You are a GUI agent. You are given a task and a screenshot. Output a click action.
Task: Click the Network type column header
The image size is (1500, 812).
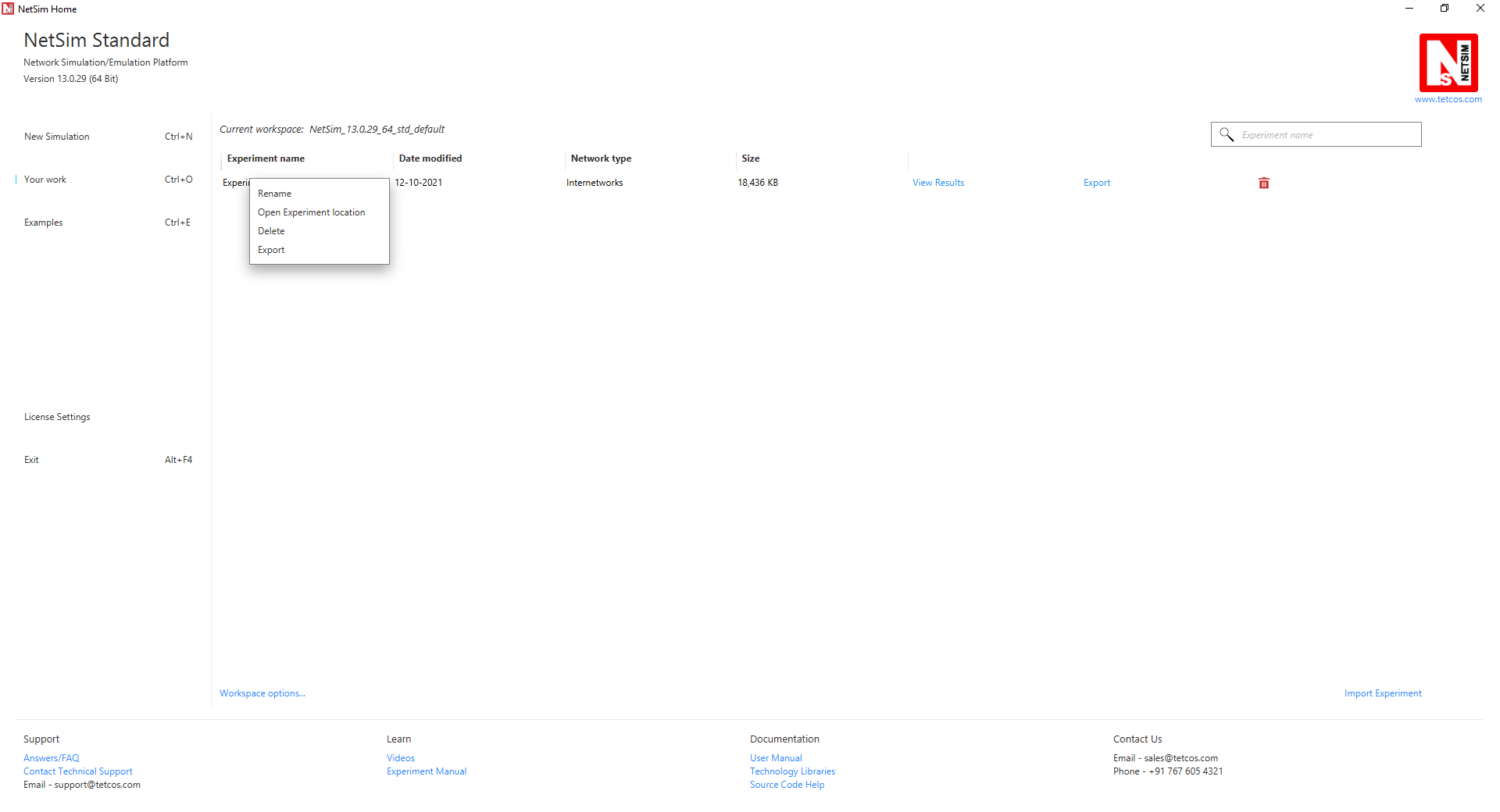click(601, 158)
